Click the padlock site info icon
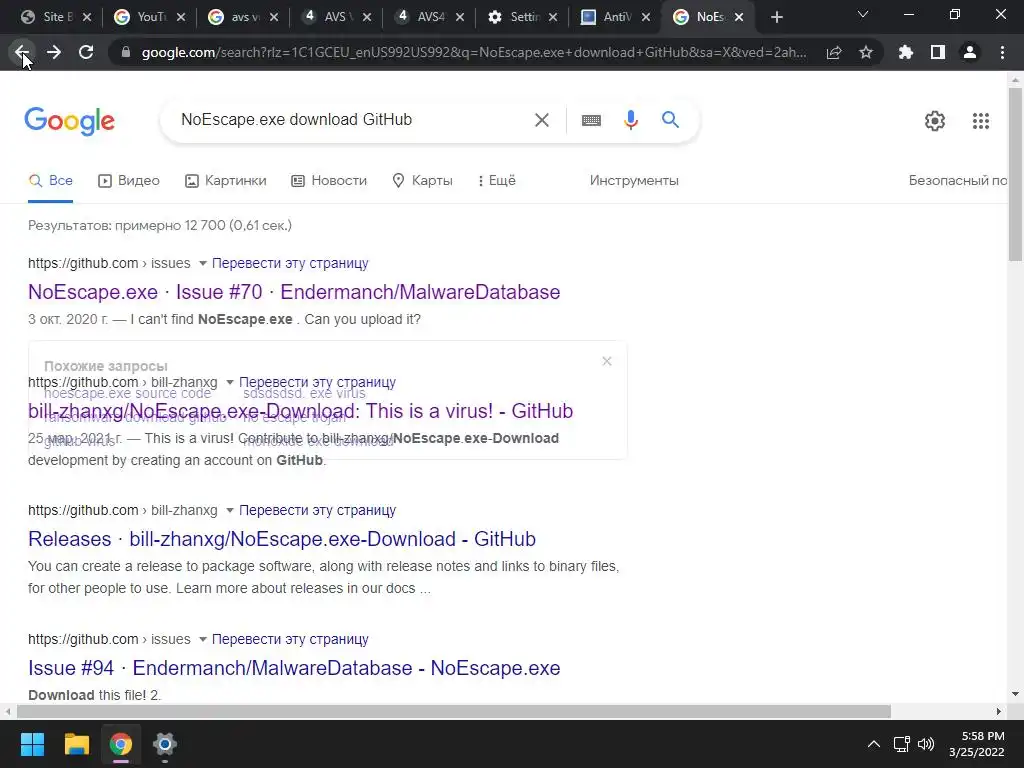 pos(126,52)
